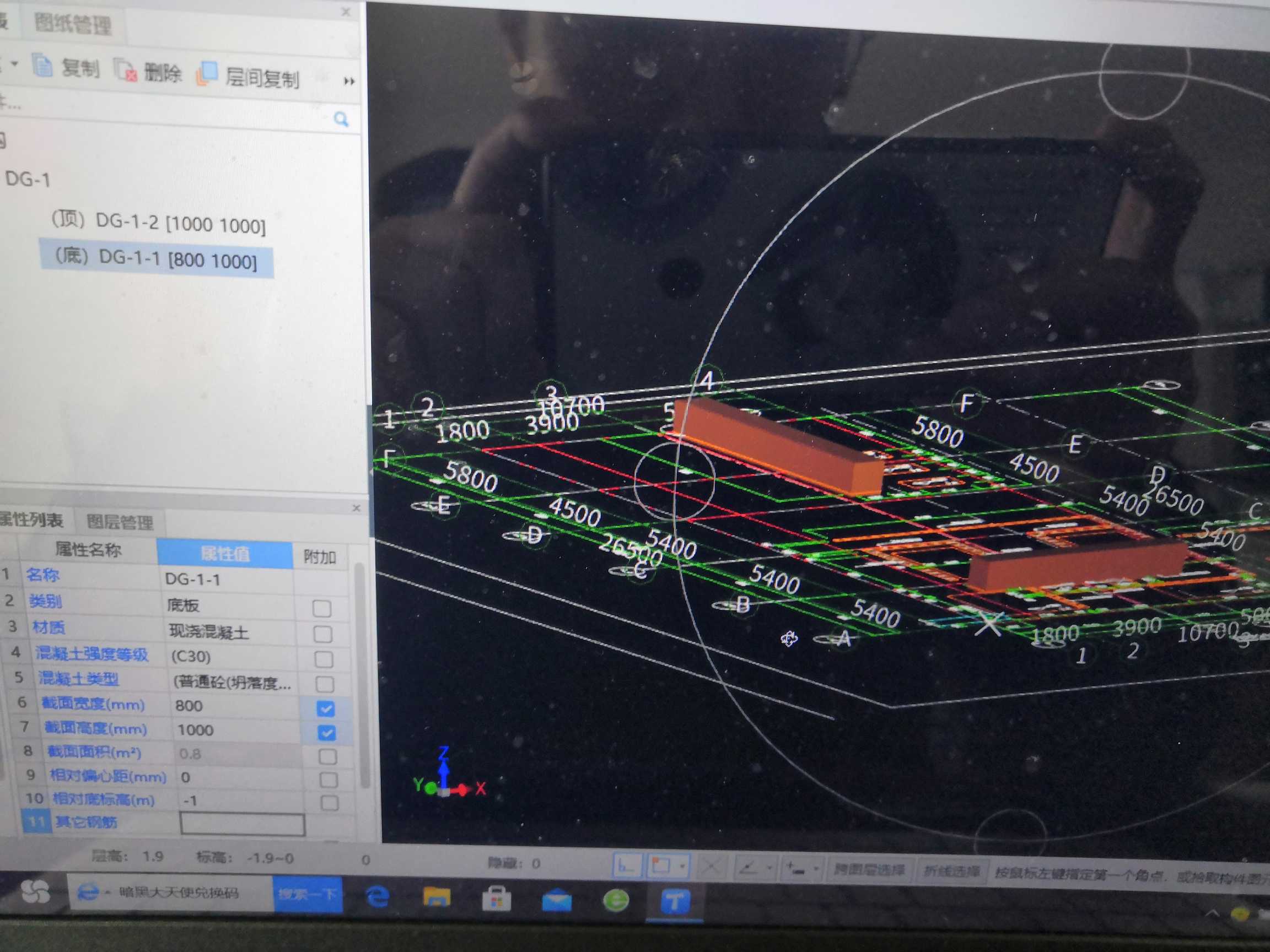Click the 删除 delete icon in component toolbar
This screenshot has width=1270, height=952.
tap(125, 71)
